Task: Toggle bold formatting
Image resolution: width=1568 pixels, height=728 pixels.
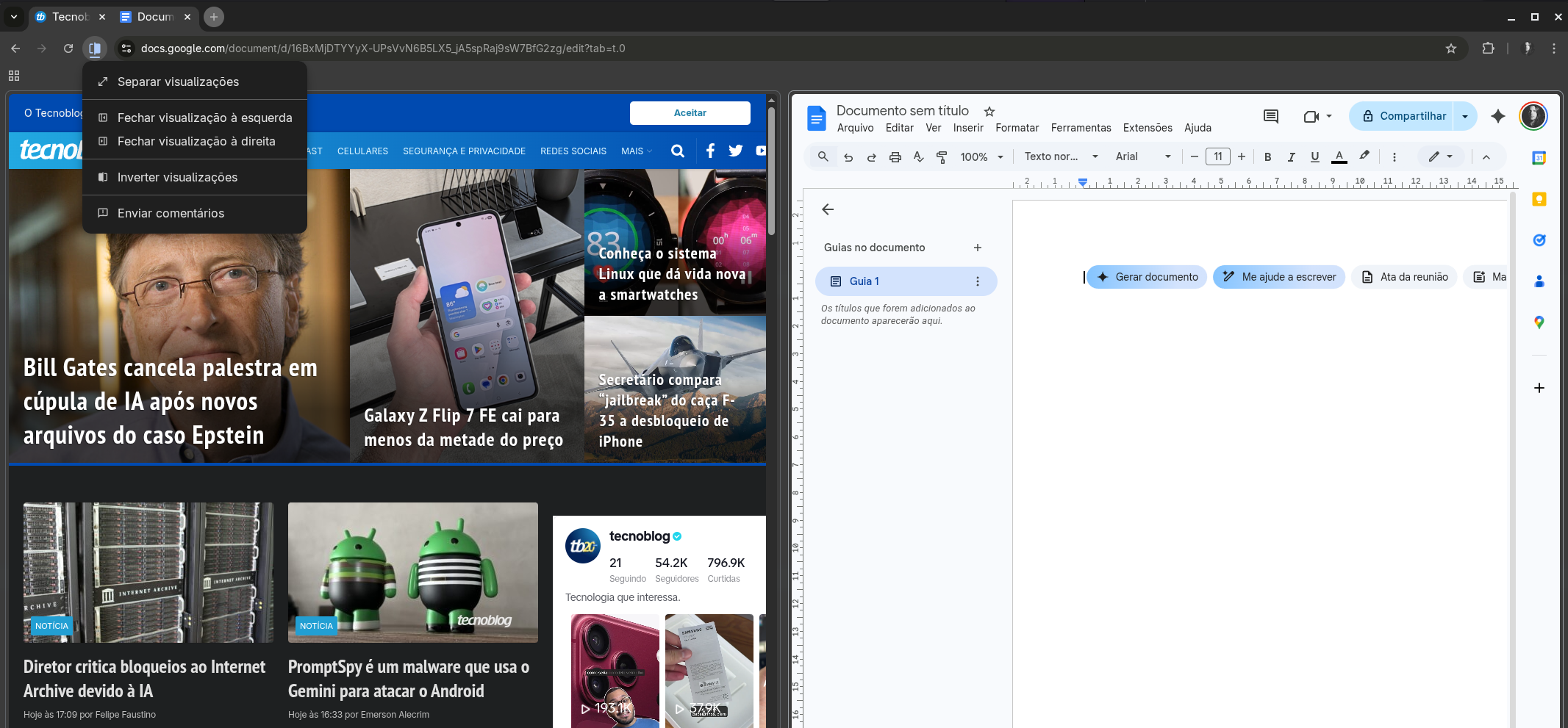Action: (1267, 156)
